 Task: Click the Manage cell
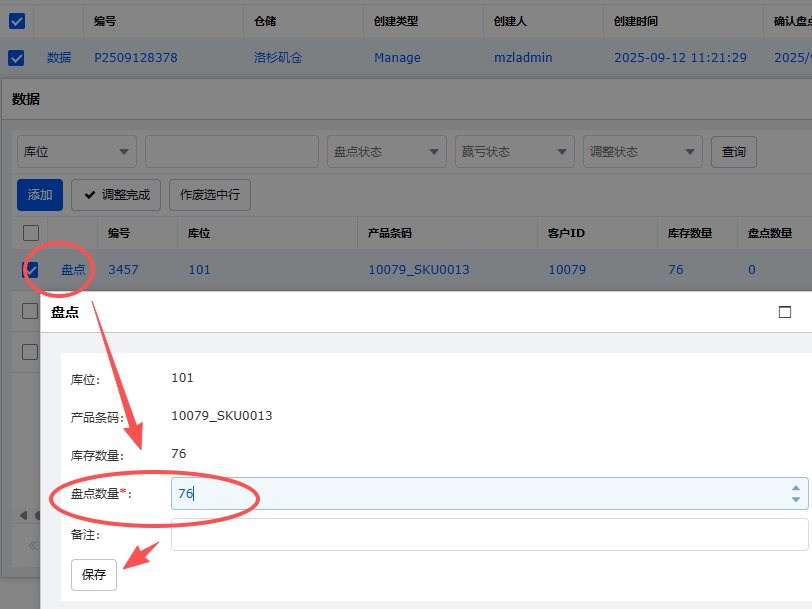coord(397,57)
